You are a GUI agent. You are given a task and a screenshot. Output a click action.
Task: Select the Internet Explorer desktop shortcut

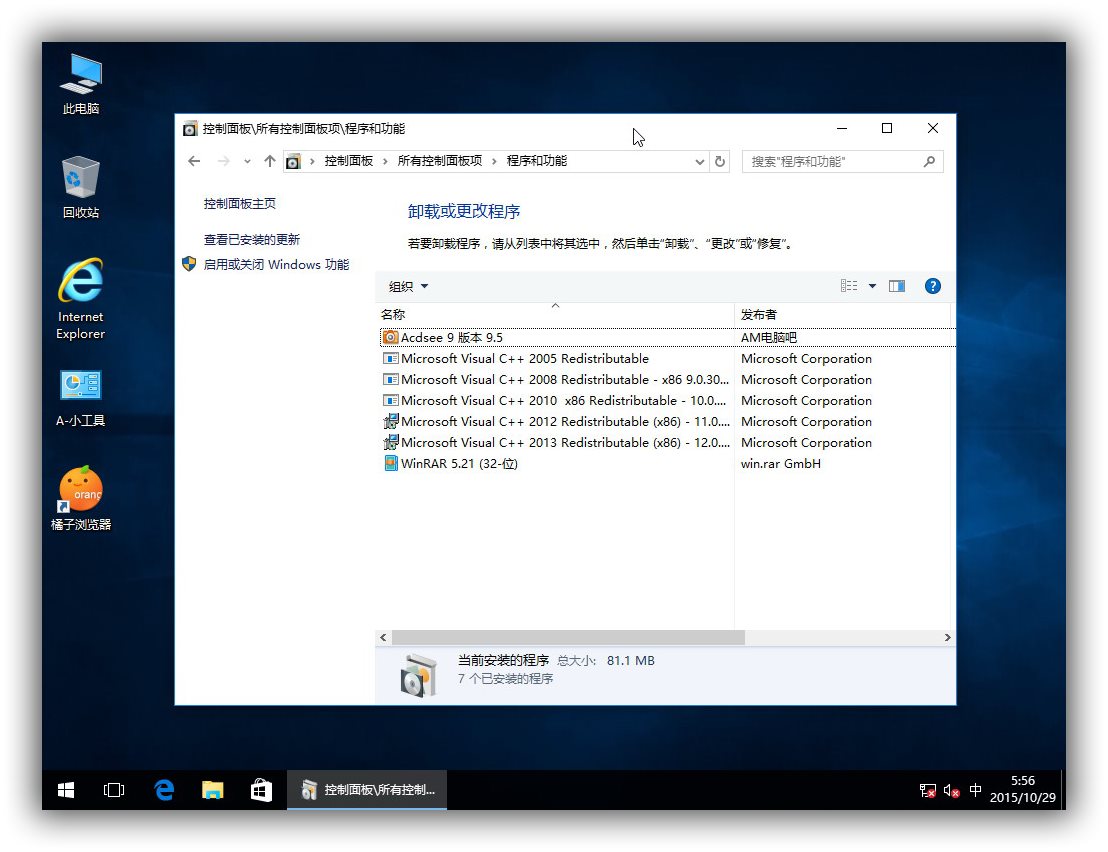(81, 299)
